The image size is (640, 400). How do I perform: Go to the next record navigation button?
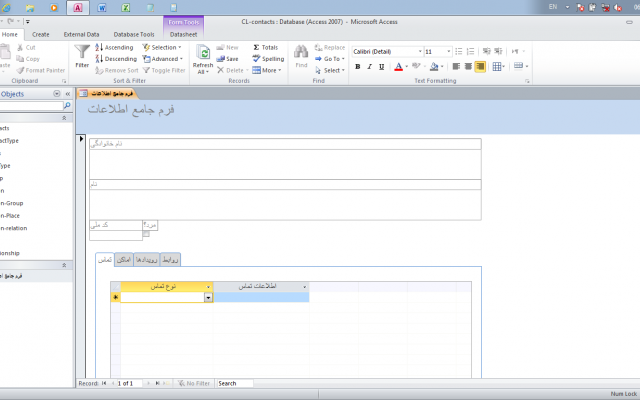(148, 383)
